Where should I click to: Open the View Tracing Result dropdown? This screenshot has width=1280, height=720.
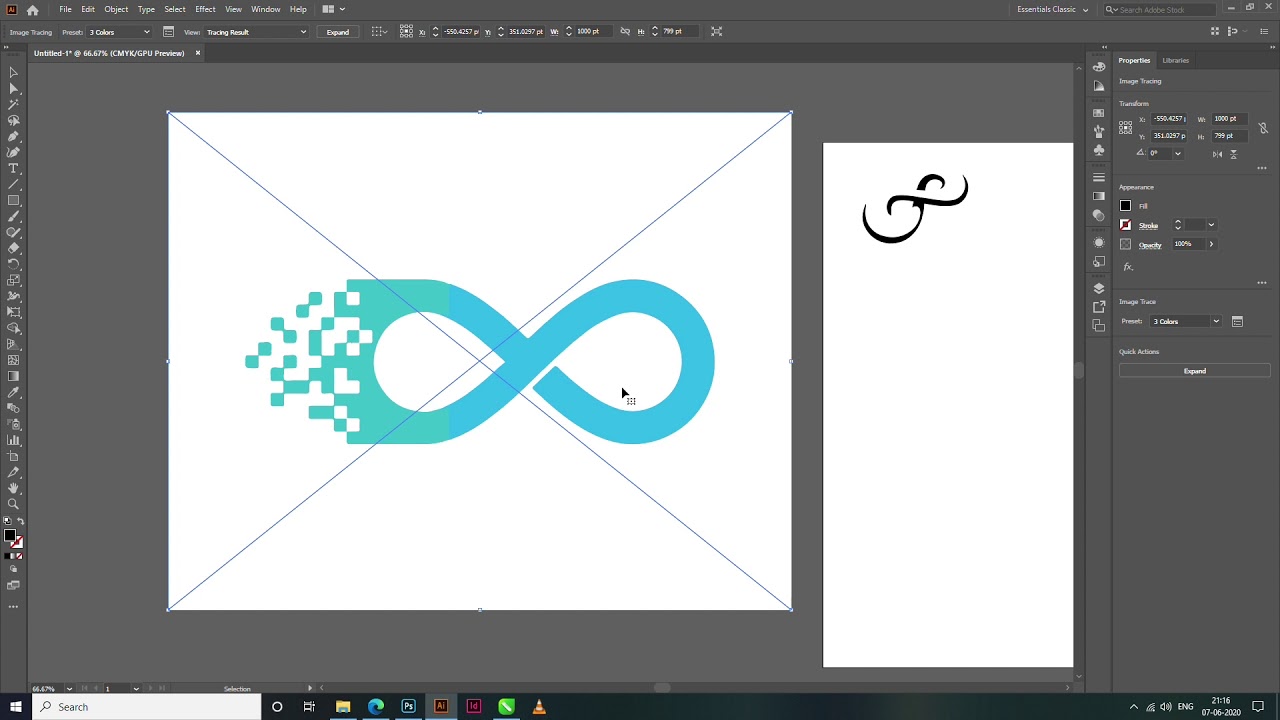tap(256, 32)
